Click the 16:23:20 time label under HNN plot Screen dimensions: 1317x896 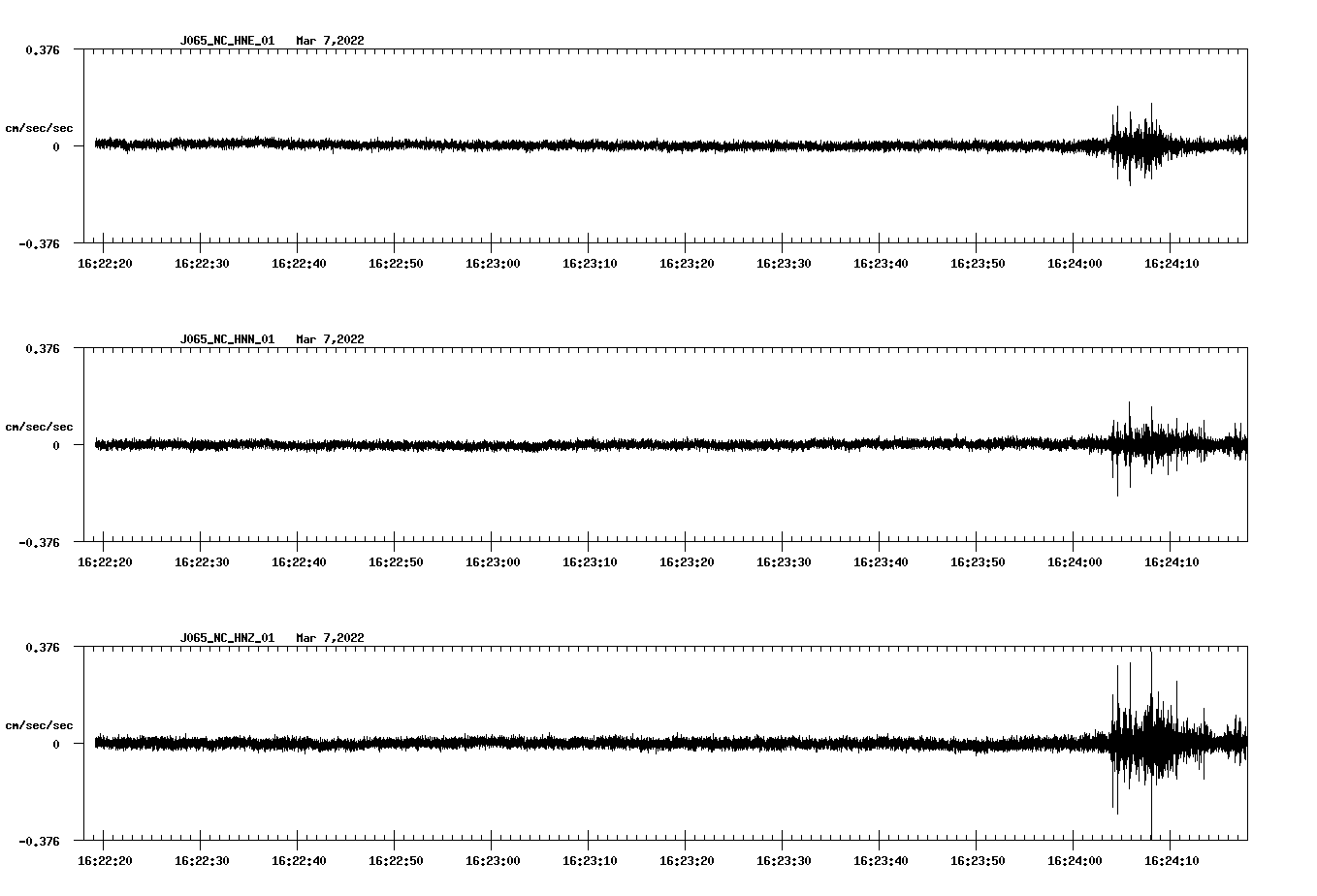[x=687, y=562]
